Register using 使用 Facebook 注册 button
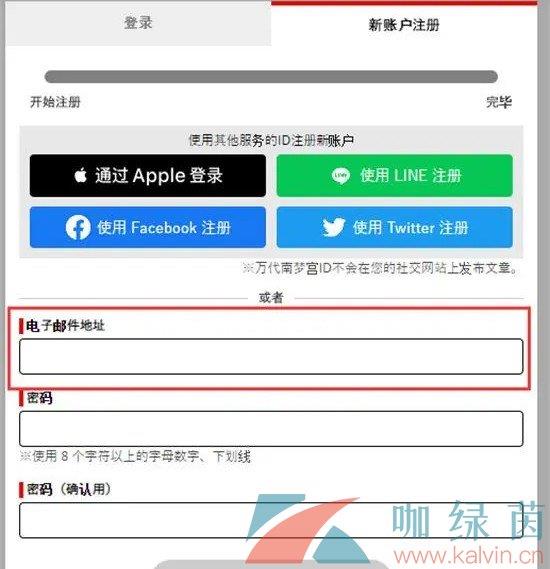The height and width of the screenshot is (569, 550). [148, 228]
